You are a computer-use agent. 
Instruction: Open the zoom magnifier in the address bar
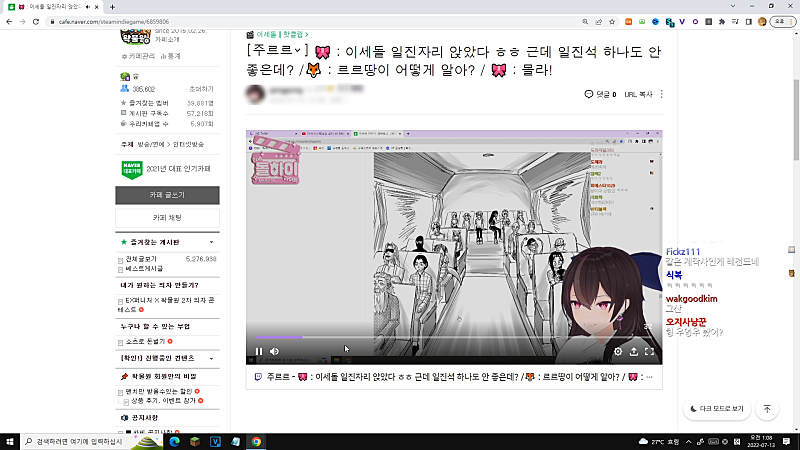(585, 21)
